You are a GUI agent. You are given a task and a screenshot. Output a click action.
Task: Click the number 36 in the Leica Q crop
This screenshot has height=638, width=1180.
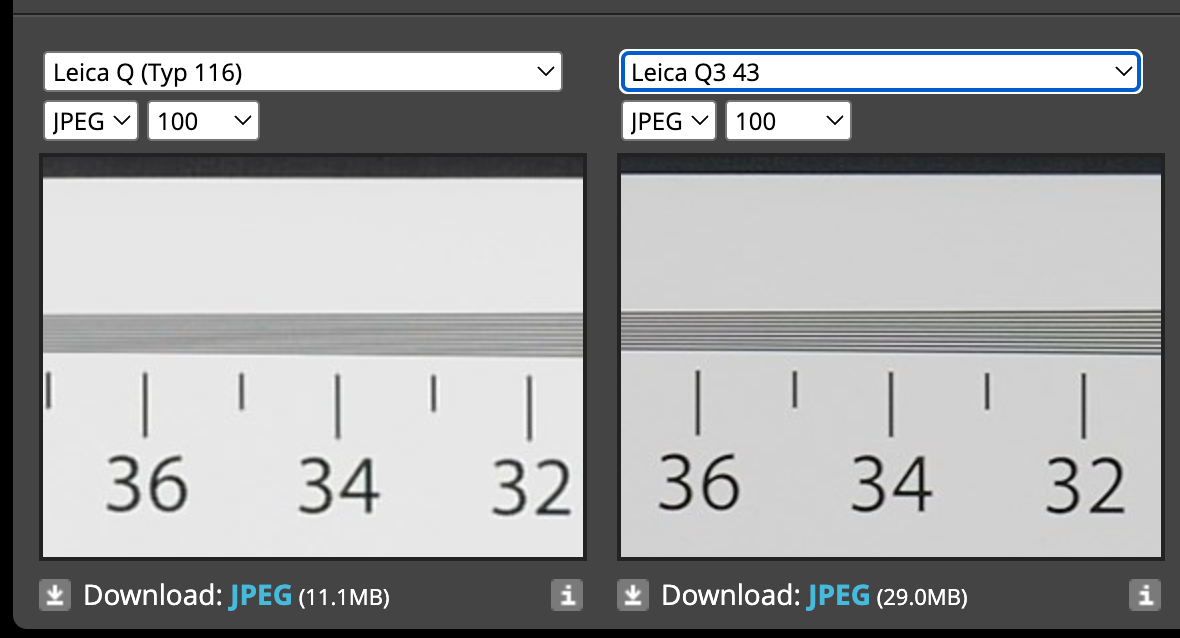click(x=146, y=484)
